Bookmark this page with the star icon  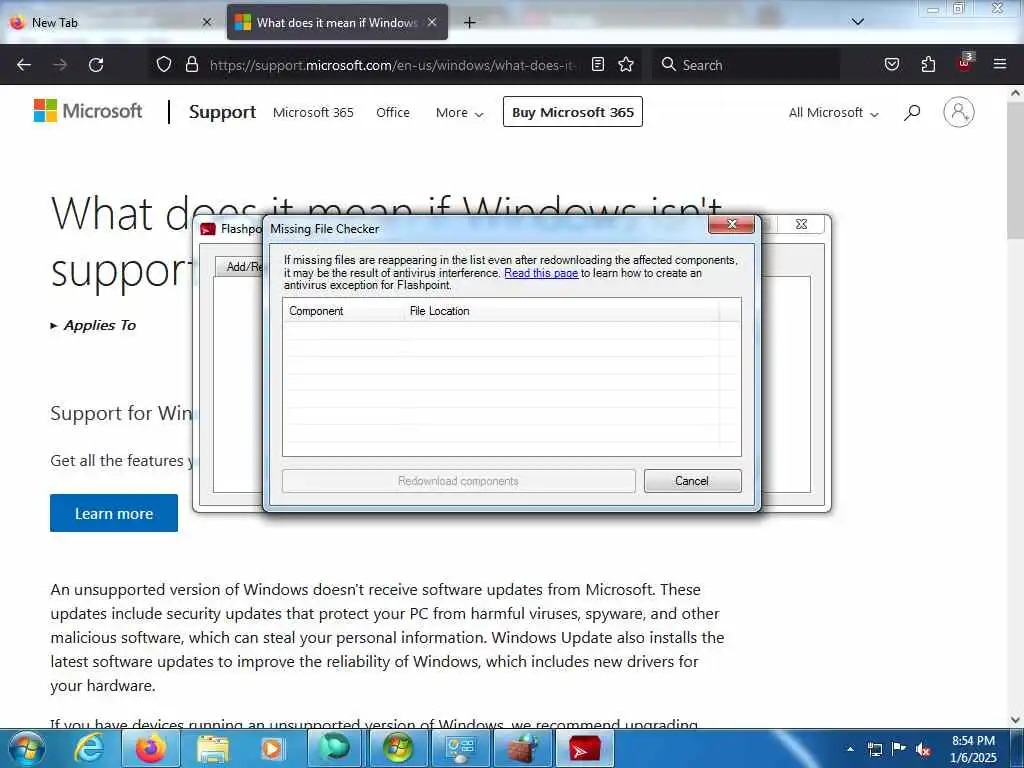(x=626, y=64)
